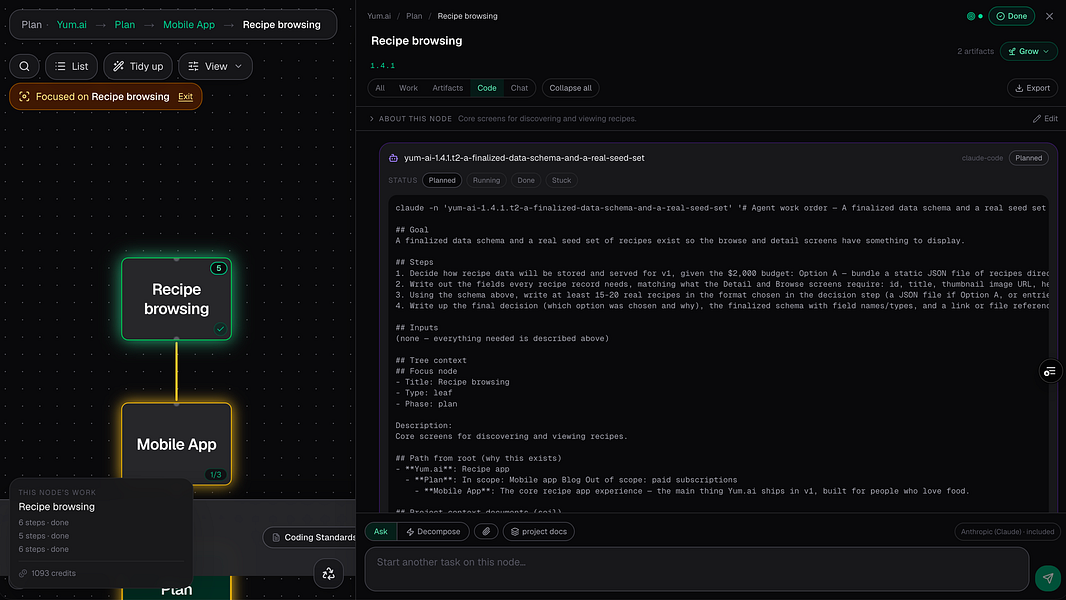
Task: Click the 1/3 badge on Mobile App node
Action: (216, 475)
